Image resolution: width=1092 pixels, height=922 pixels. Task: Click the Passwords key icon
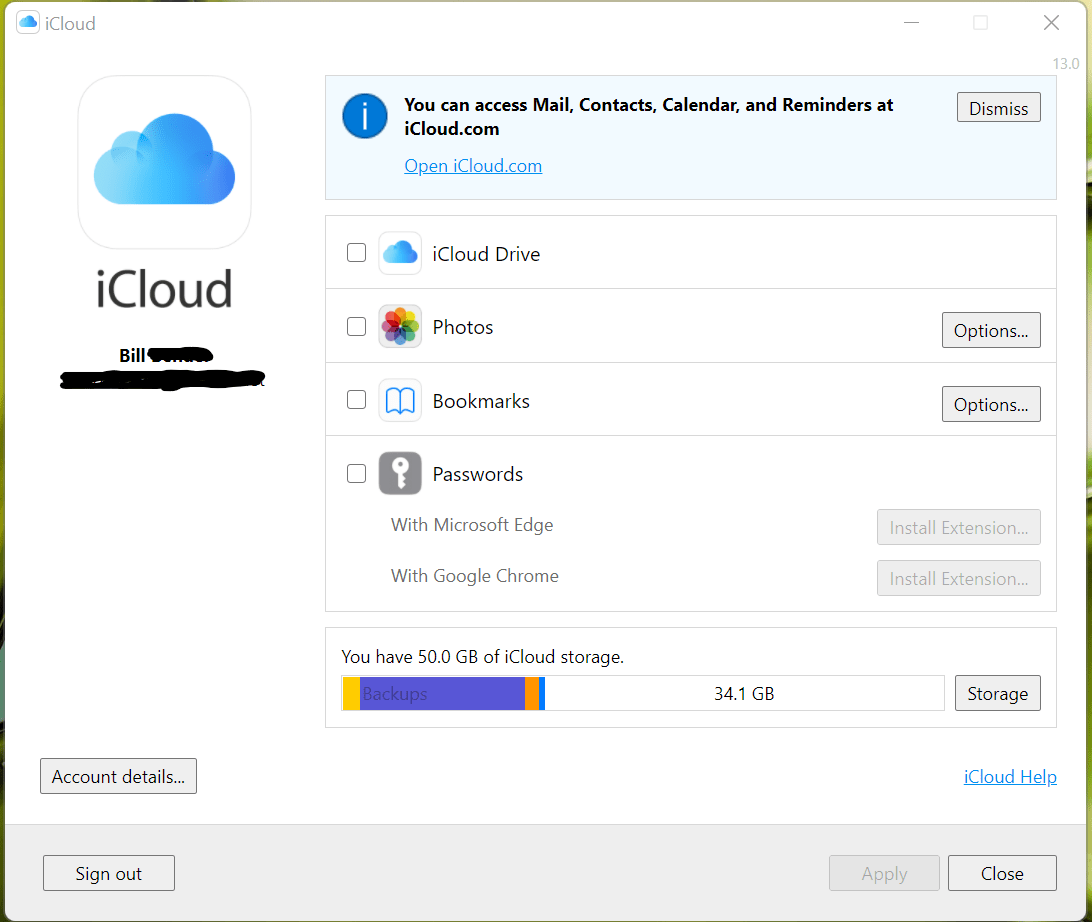(x=400, y=474)
